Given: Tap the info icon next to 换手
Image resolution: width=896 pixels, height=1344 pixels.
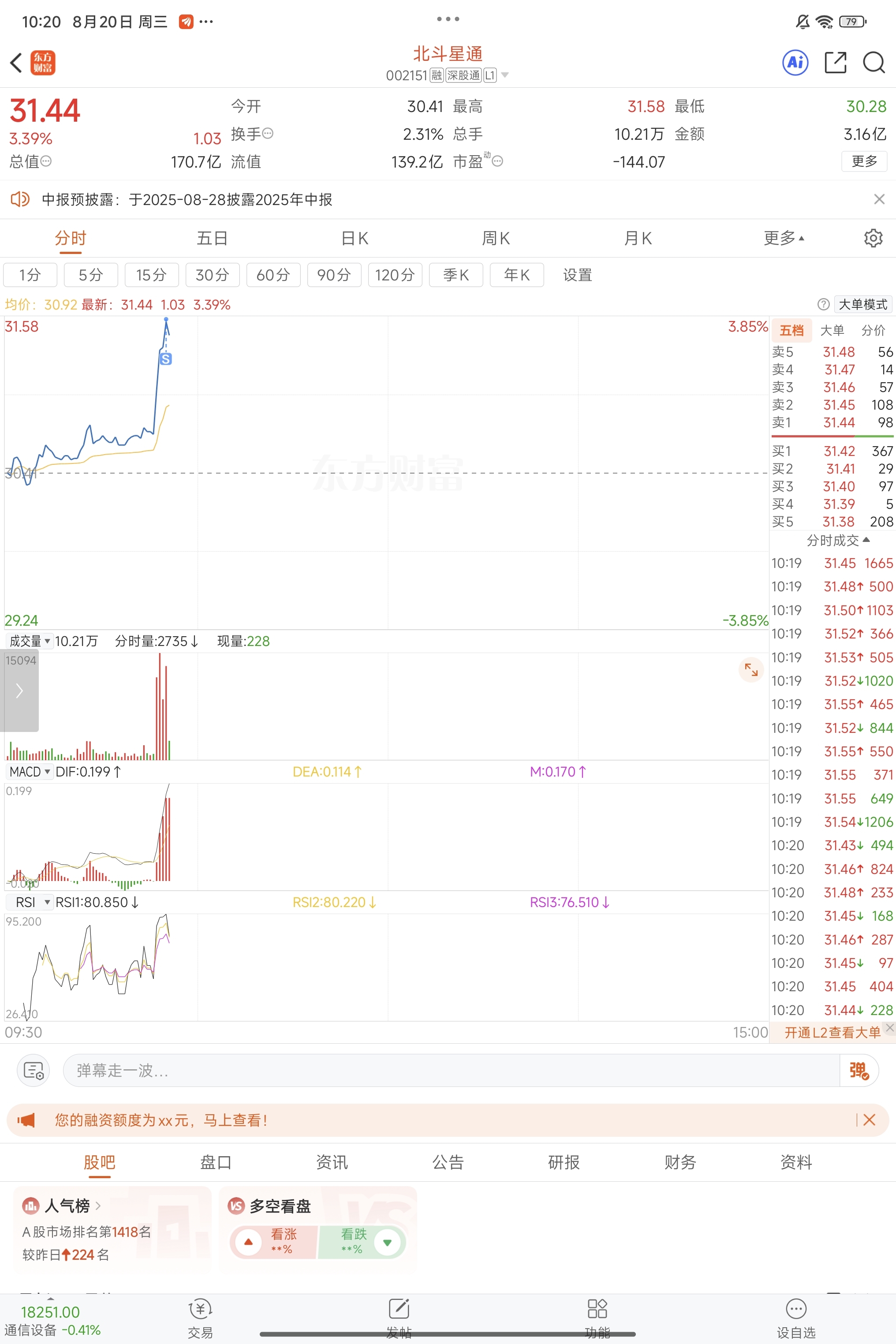Looking at the screenshot, I should [267, 133].
